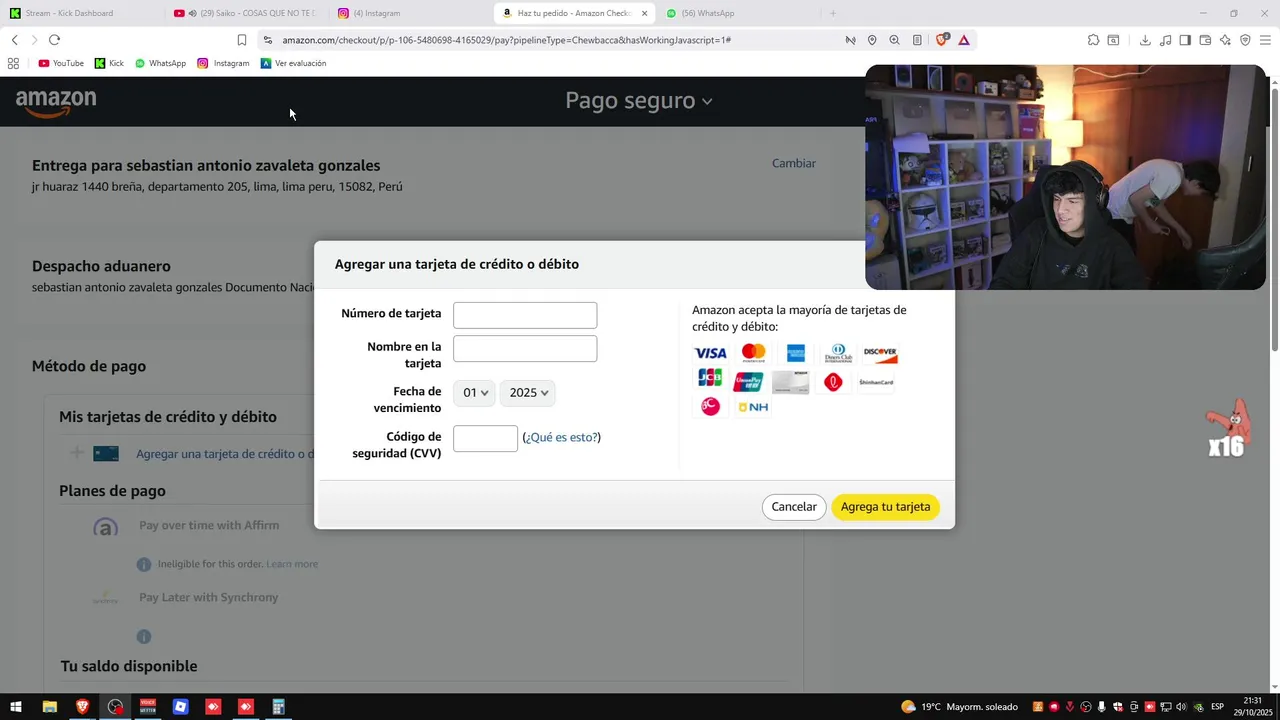Click the info icon under Synchrony
This screenshot has height=720, width=1280.
point(143,636)
